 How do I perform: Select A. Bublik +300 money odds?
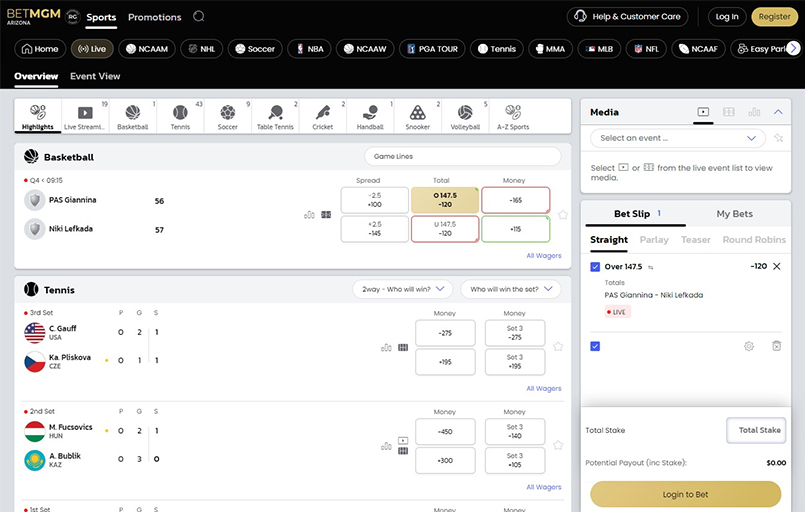445,460
